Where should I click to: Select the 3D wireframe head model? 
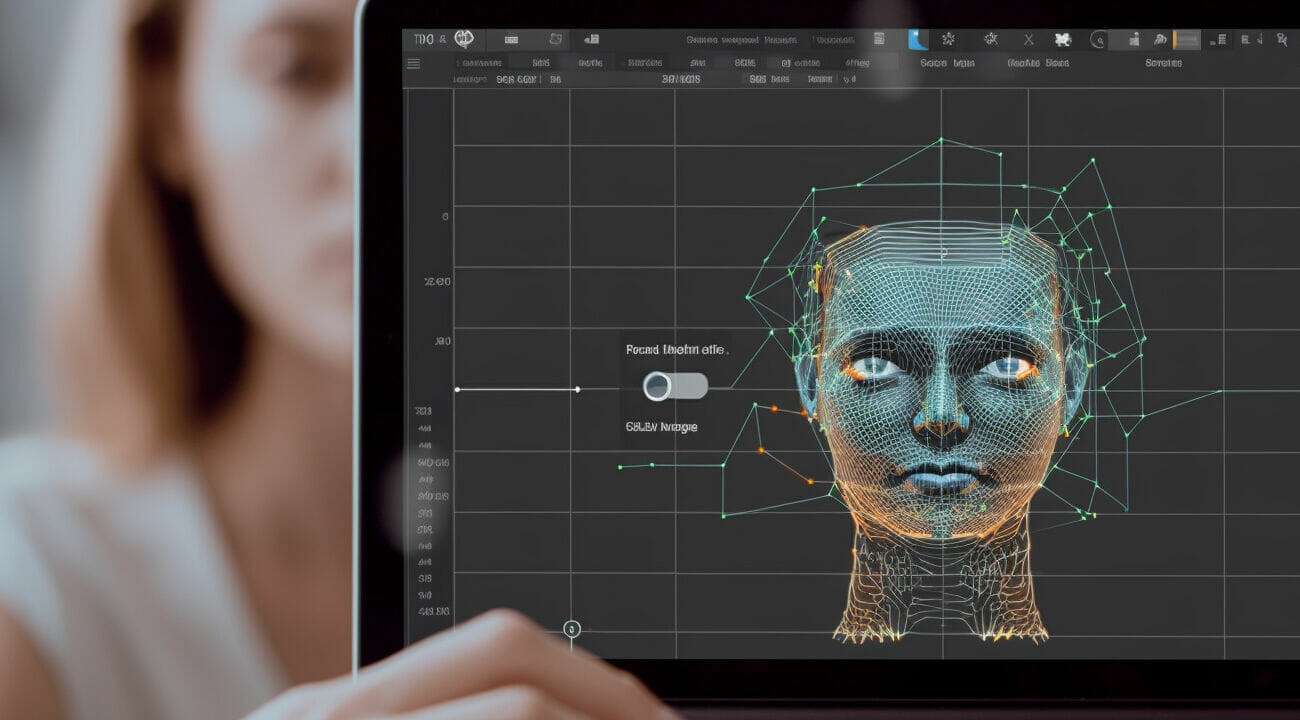point(941,430)
